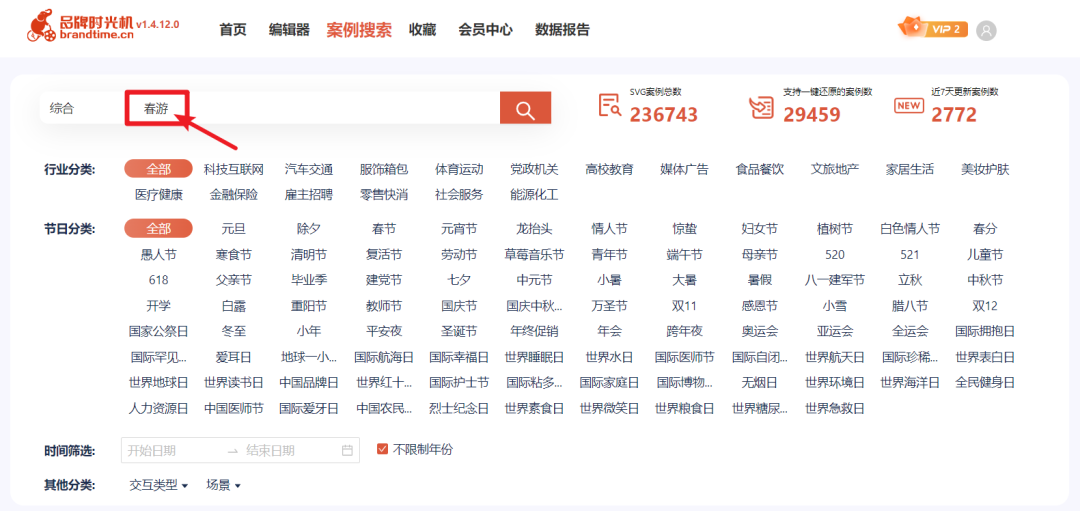
Task: Open the calendar icon in date range
Action: tap(347, 451)
